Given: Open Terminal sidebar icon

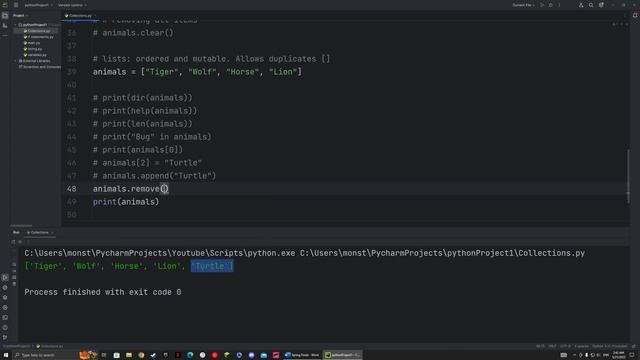Looking at the screenshot, I should coord(5,317).
